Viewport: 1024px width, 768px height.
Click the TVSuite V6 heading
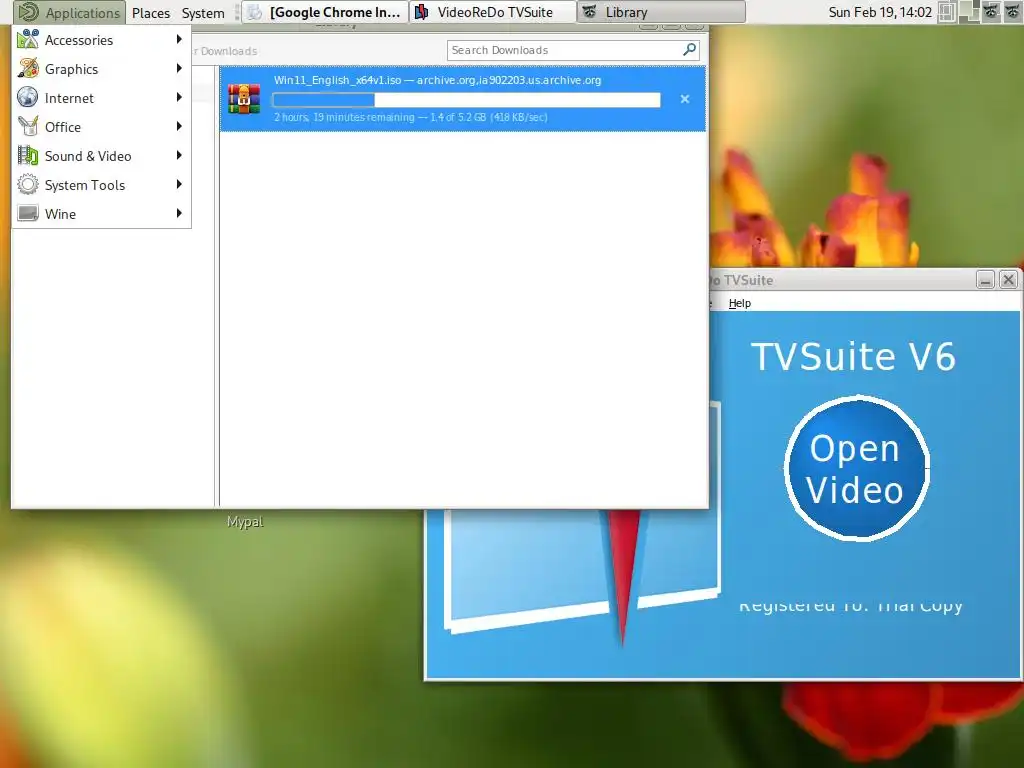pos(854,357)
